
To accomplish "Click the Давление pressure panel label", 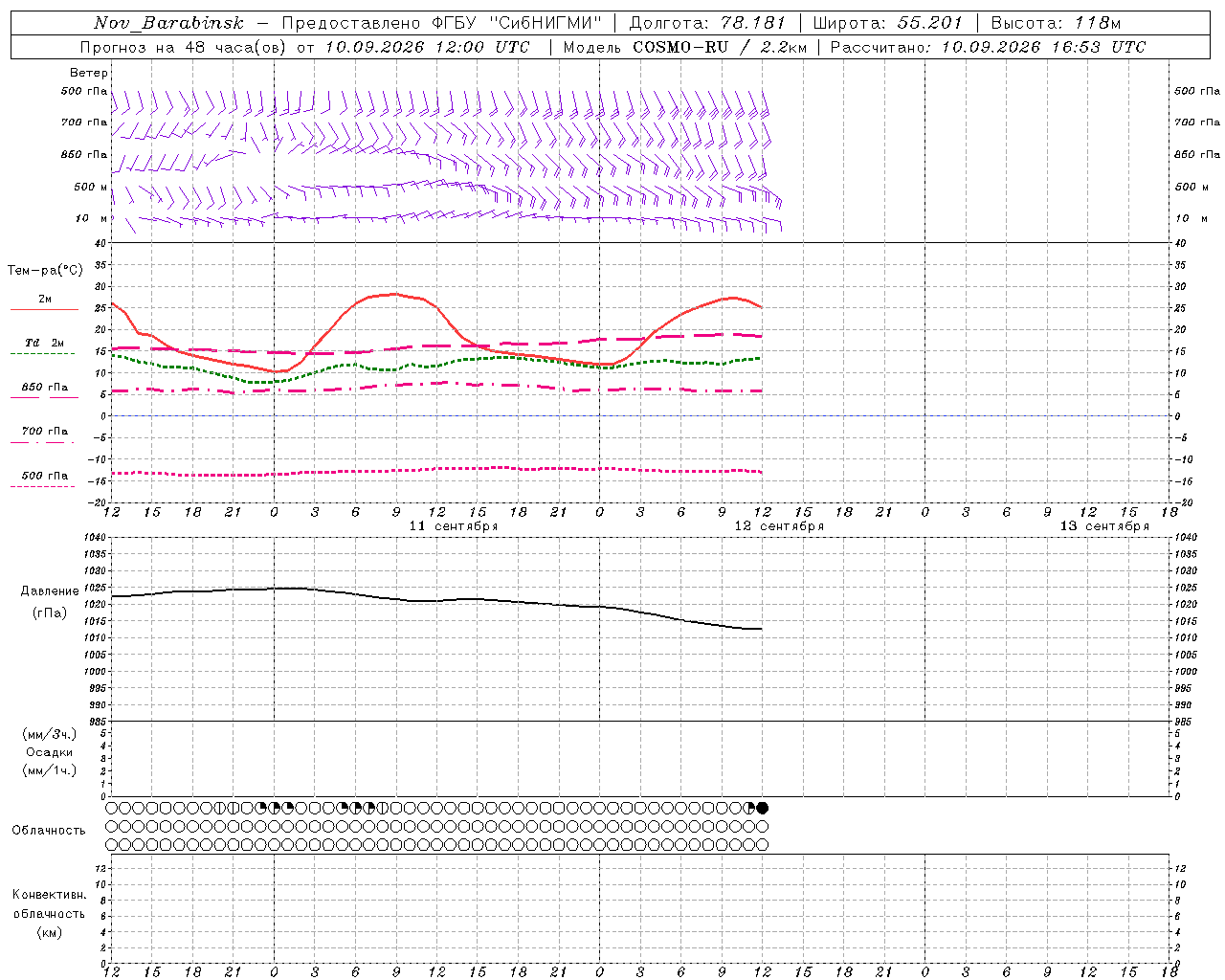I will coord(50,591).
